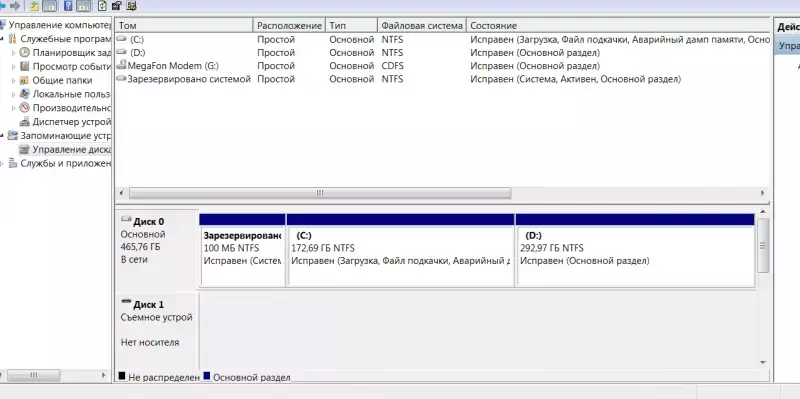This screenshot has height=399, width=800.
Task: Click the Управление дисками icon in tree
Action: click(x=24, y=149)
